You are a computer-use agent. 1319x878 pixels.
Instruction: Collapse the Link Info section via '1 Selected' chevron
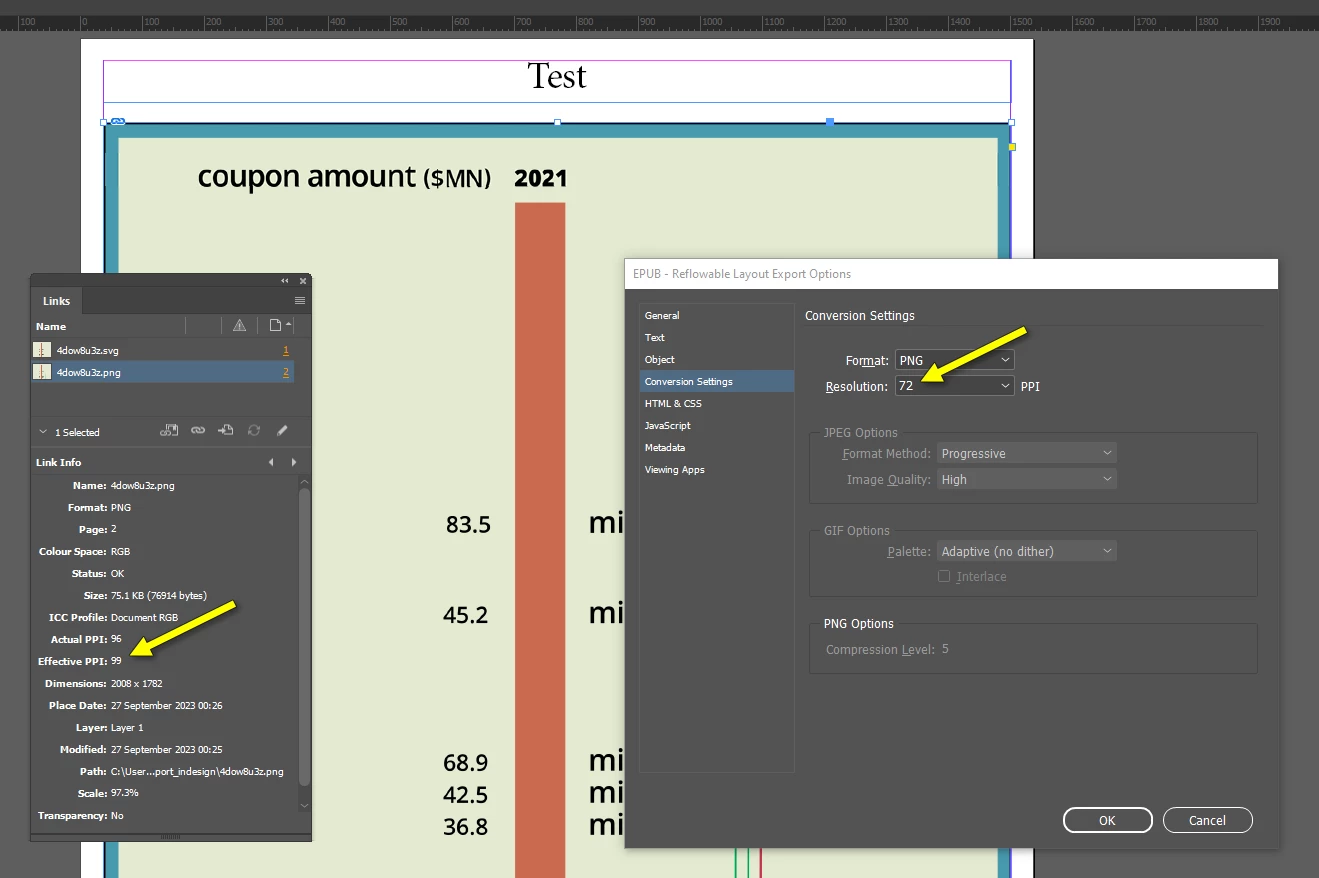coord(42,432)
